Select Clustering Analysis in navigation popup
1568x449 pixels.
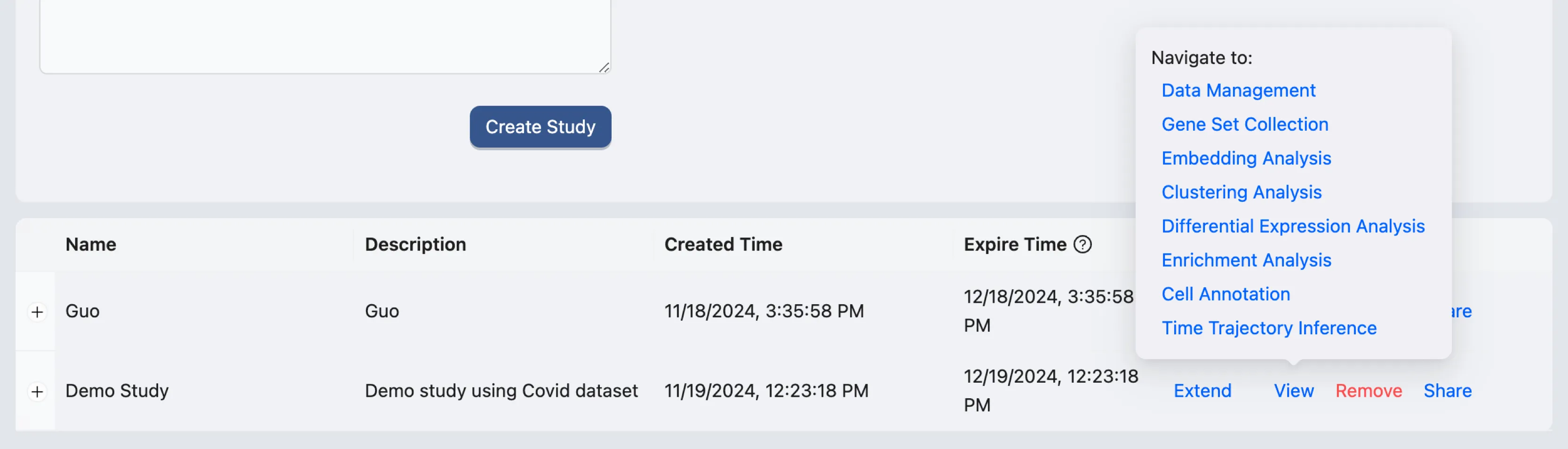1241,192
